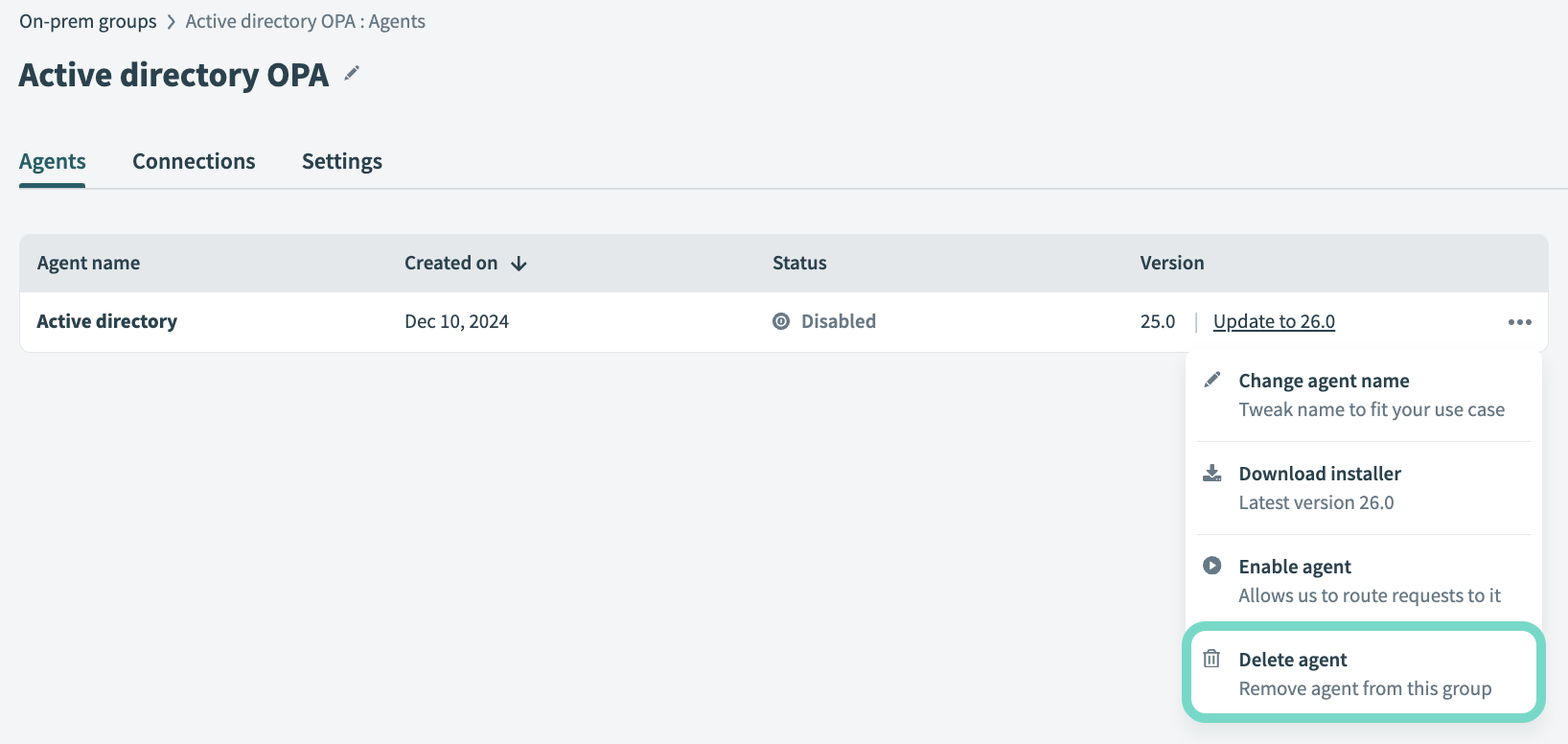Click the Agent name column header
The width and height of the screenshot is (1568, 744).
pyautogui.click(x=88, y=263)
